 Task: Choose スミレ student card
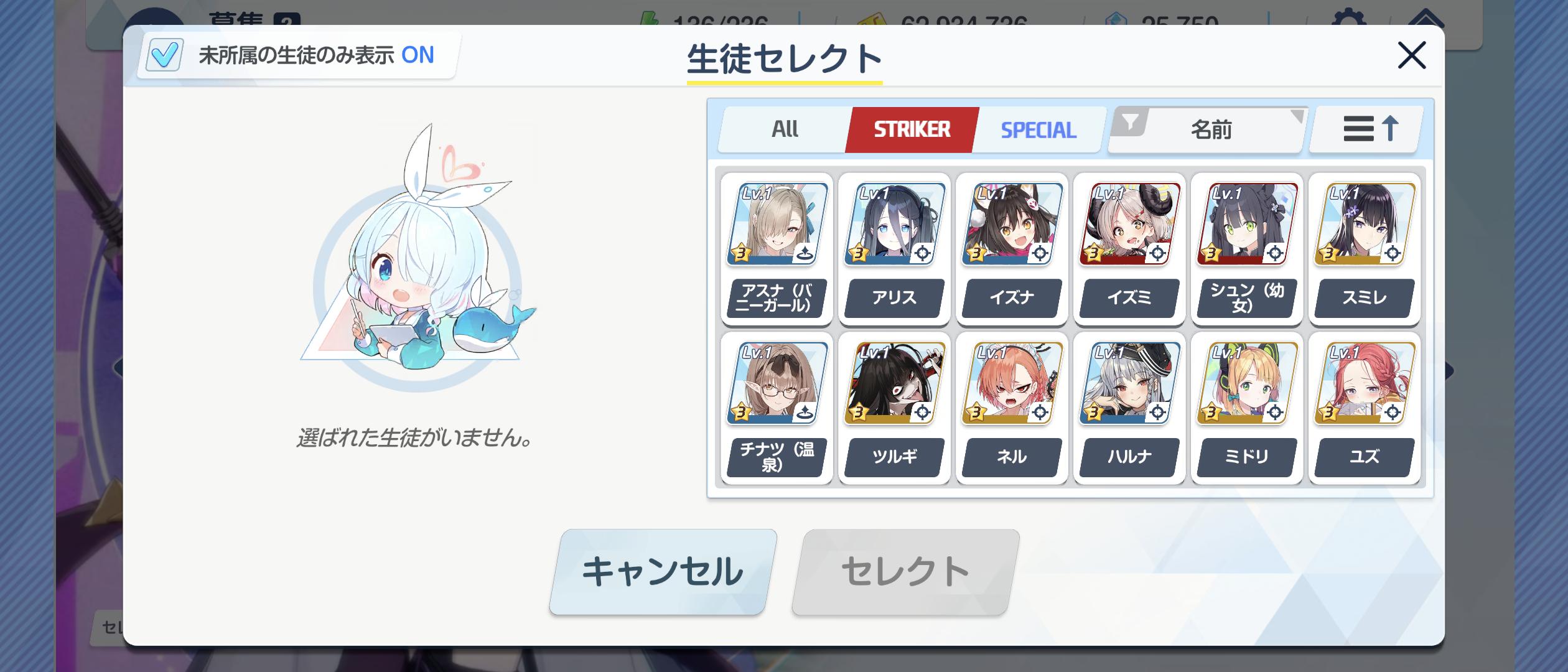pyautogui.click(x=1365, y=249)
